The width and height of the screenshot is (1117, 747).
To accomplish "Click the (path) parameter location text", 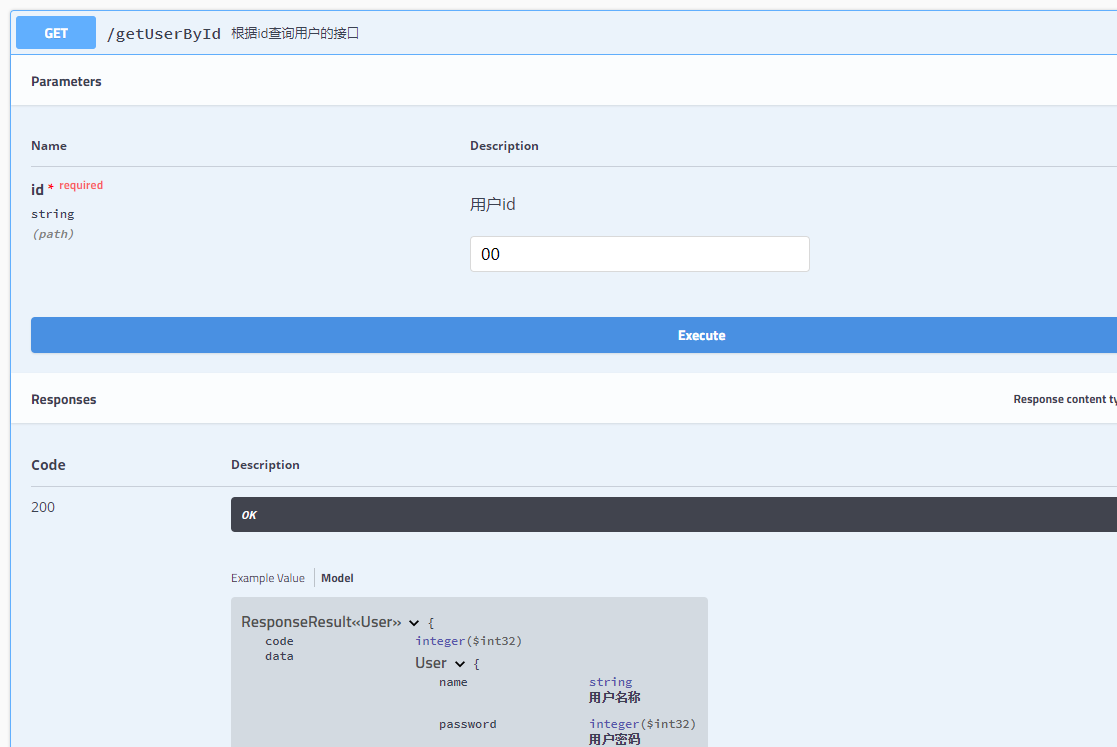I will click(x=53, y=234).
